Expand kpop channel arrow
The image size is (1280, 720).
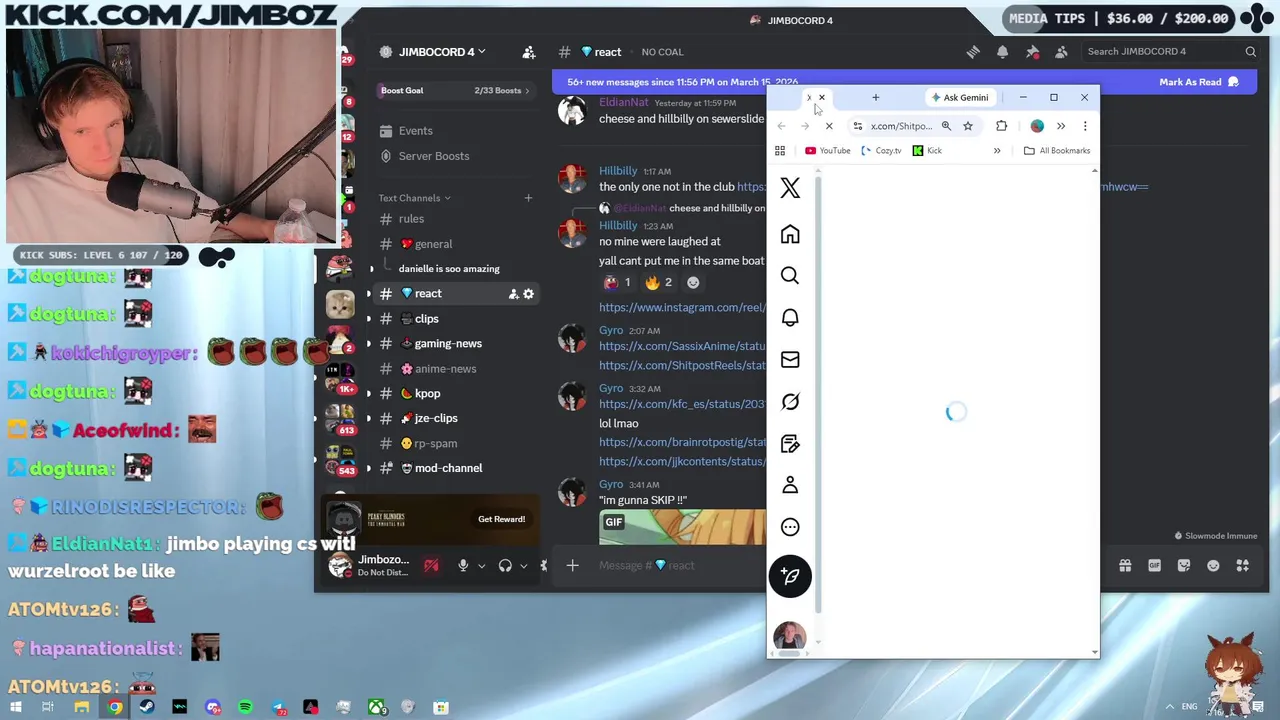[x=369, y=394]
